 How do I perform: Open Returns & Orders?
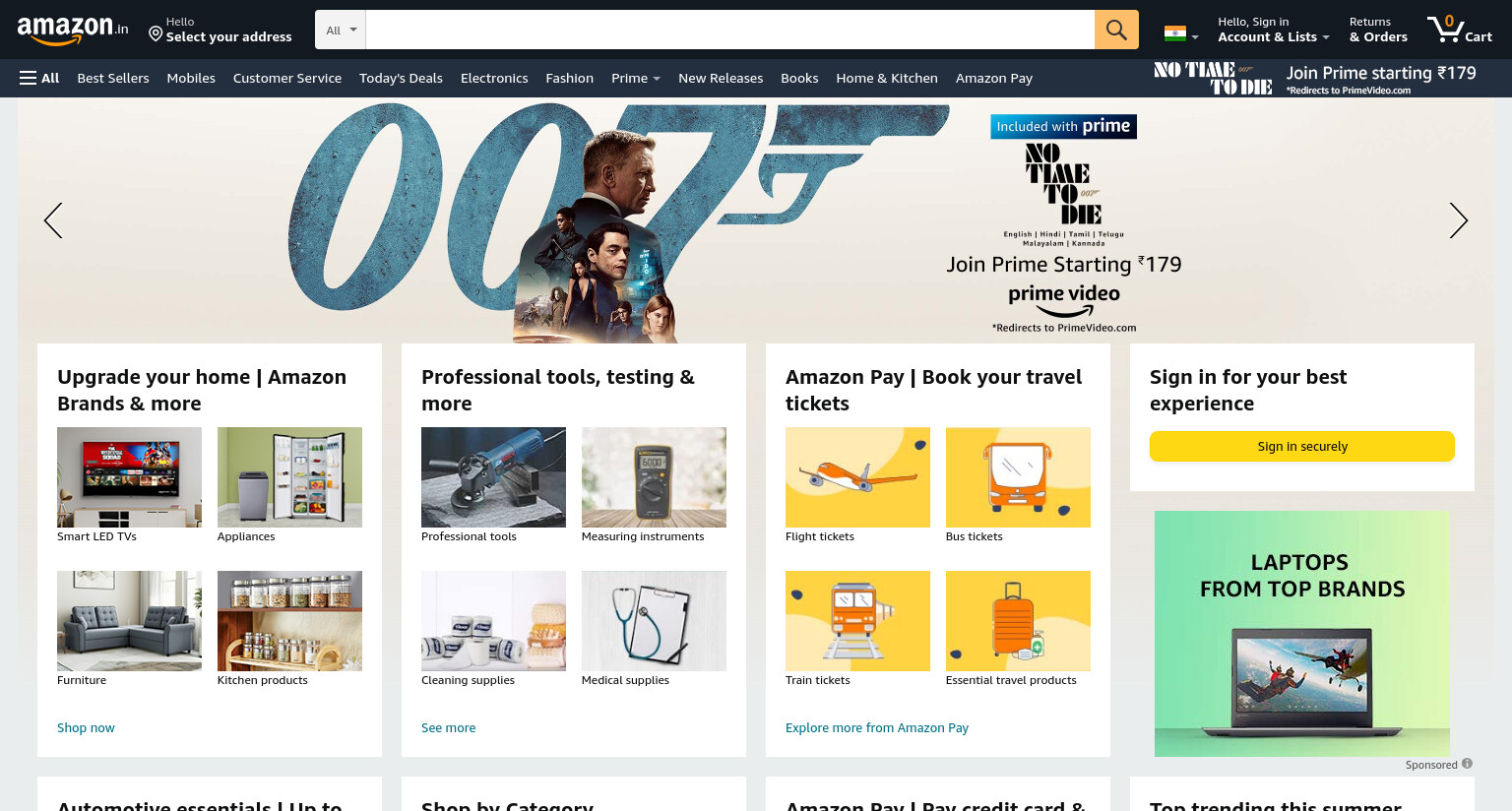coord(1378,30)
